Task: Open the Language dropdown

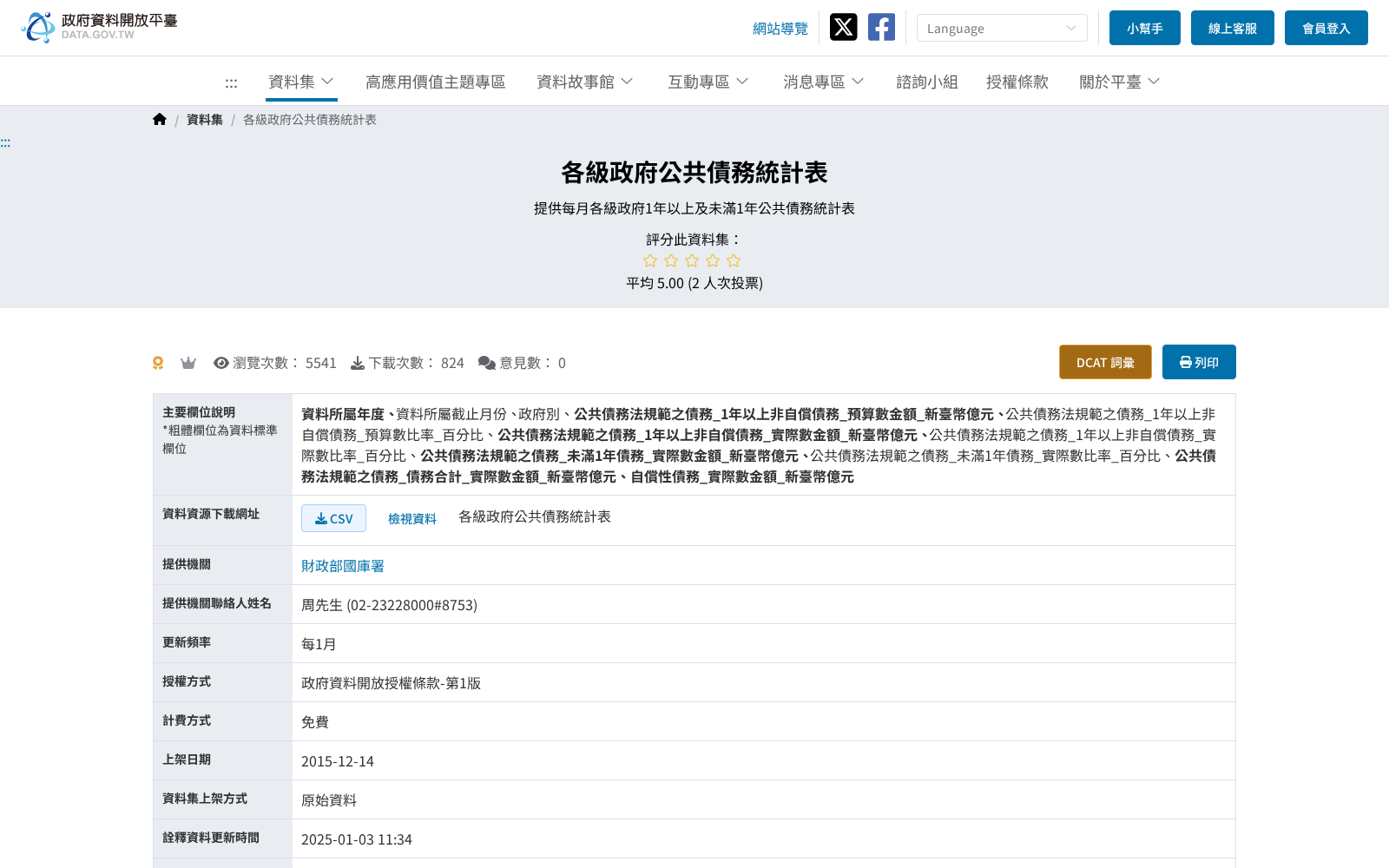Action: [x=1002, y=28]
